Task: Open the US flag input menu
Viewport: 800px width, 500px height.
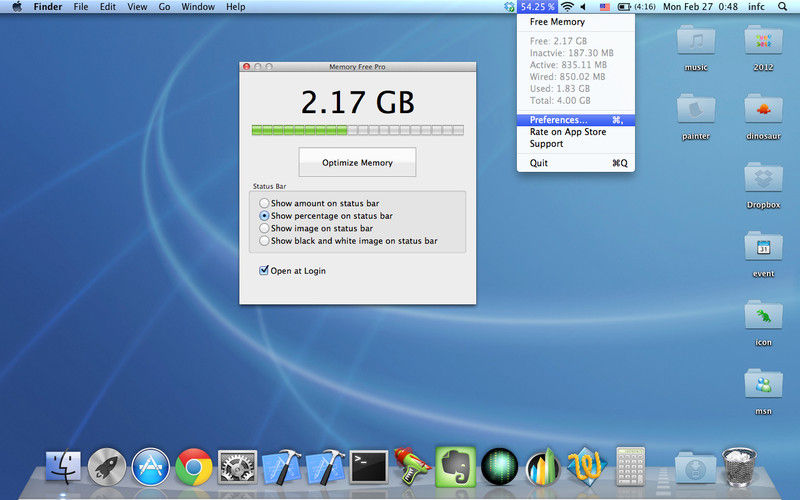Action: [605, 7]
